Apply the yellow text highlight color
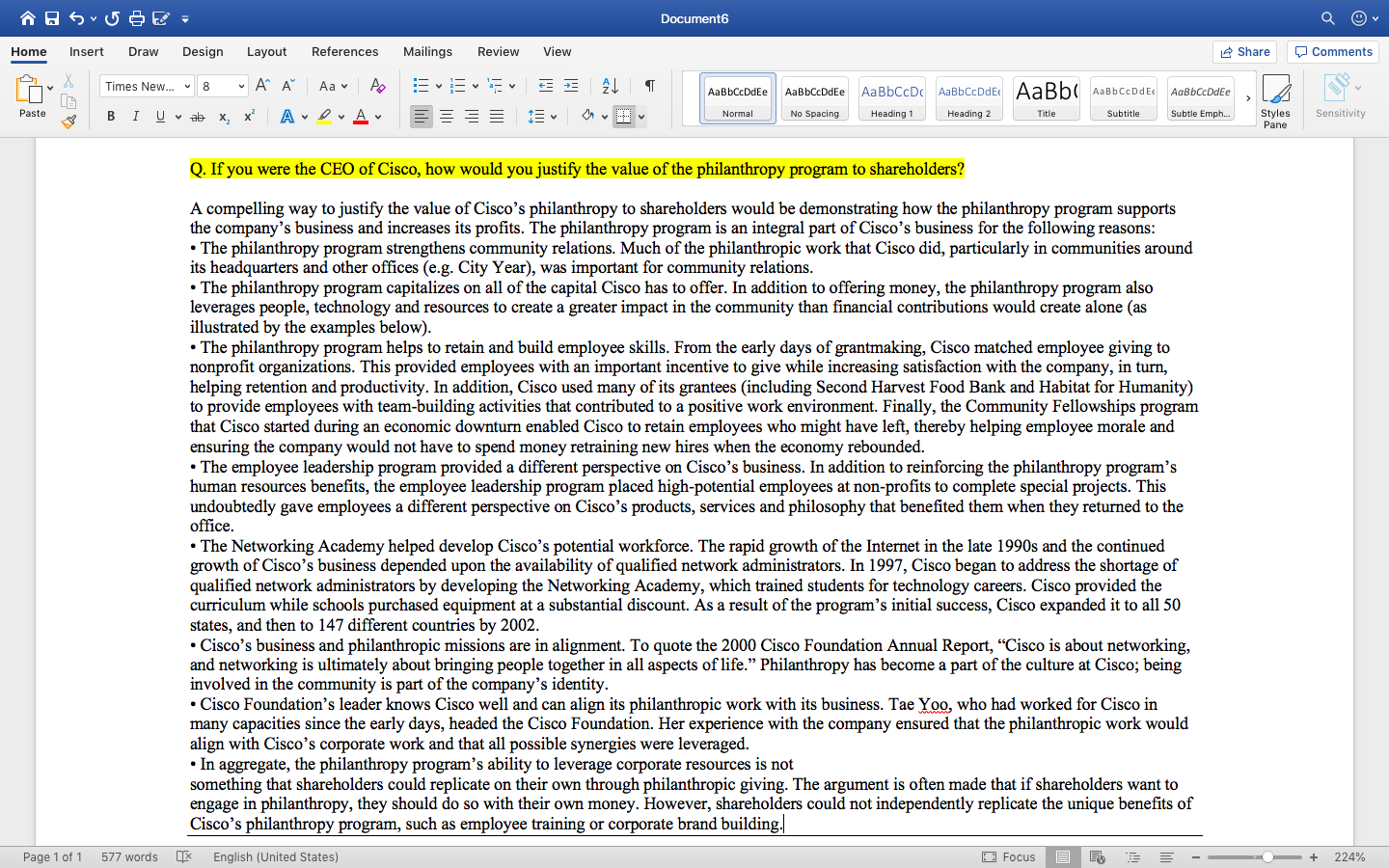Screen dimensions: 1389x868 tap(324, 117)
